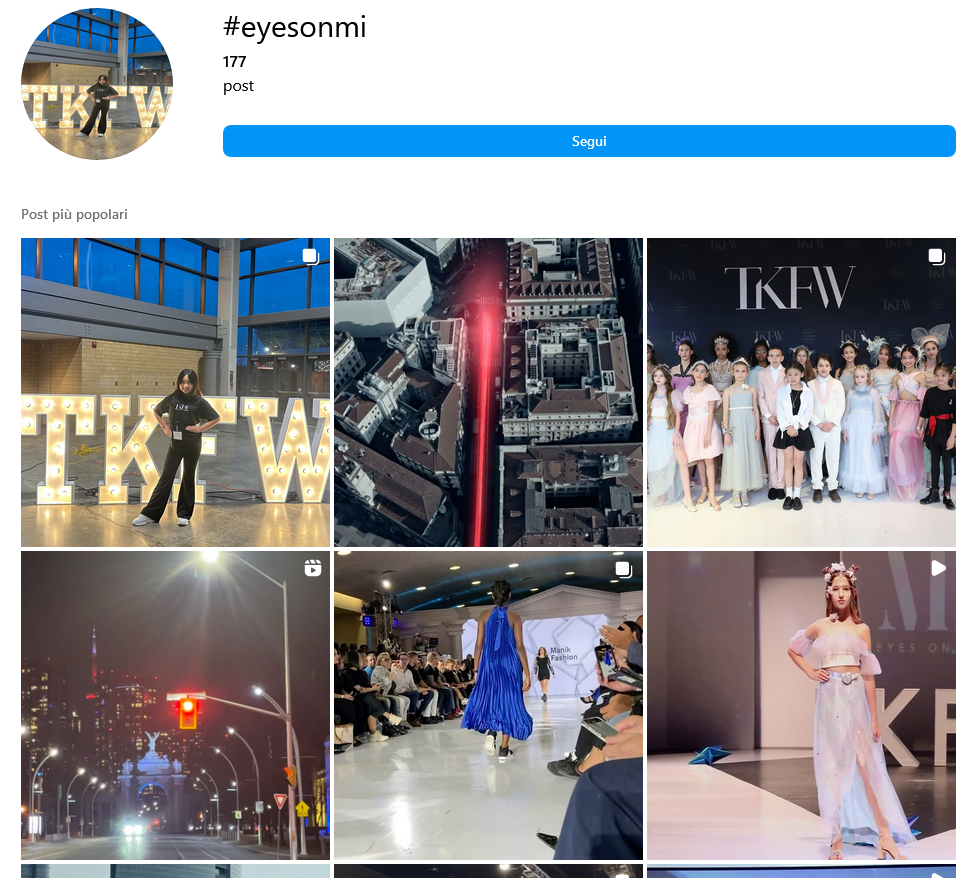
Task: Click the #eyesonmi hashtag heading
Action: 295,28
